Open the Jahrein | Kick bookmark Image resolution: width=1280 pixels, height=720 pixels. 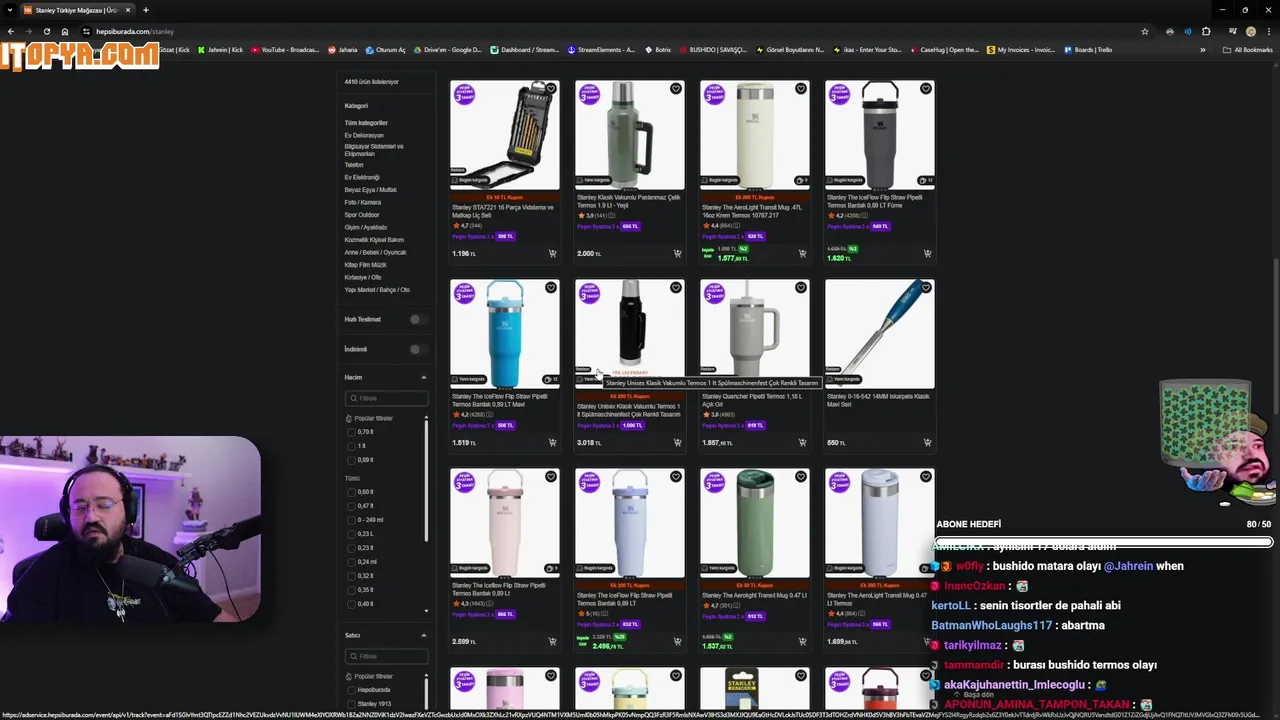220,50
